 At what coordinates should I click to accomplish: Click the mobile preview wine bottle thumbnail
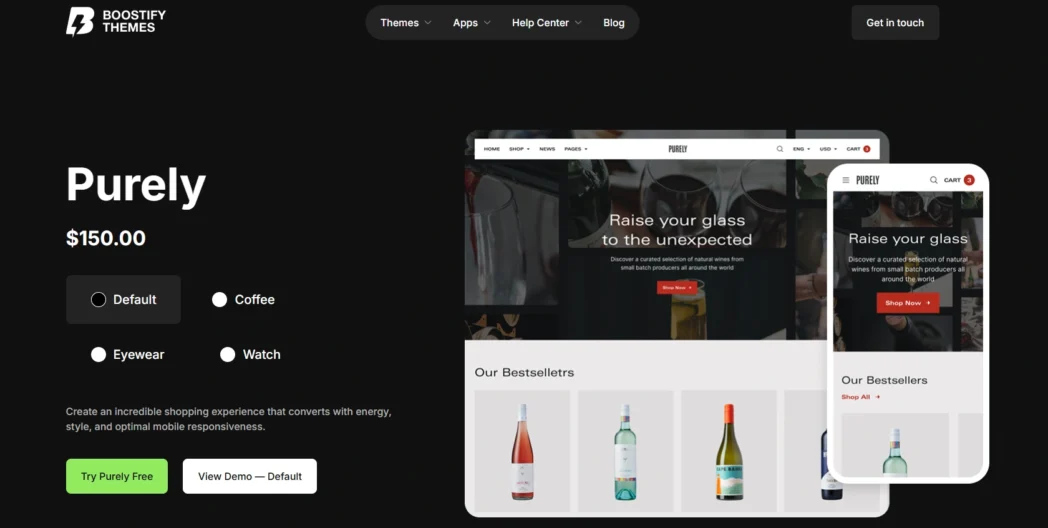(x=895, y=445)
